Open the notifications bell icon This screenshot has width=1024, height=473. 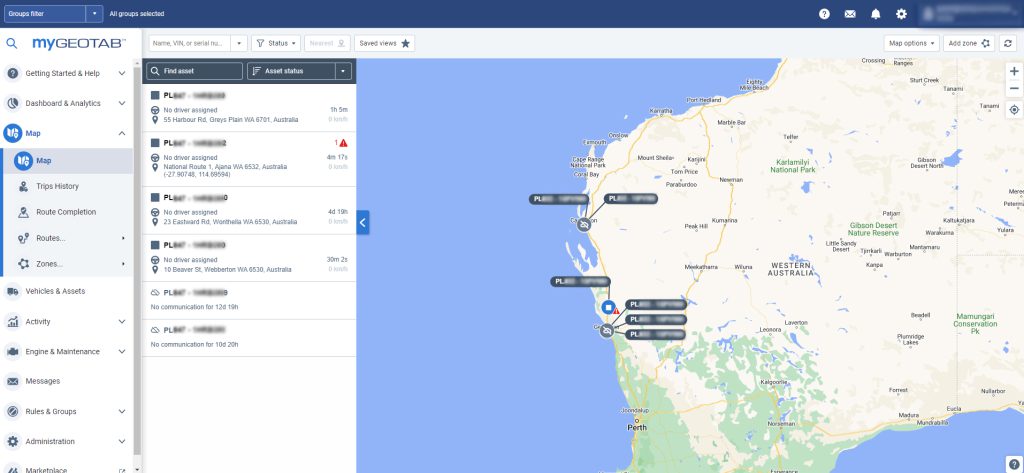pyautogui.click(x=876, y=14)
